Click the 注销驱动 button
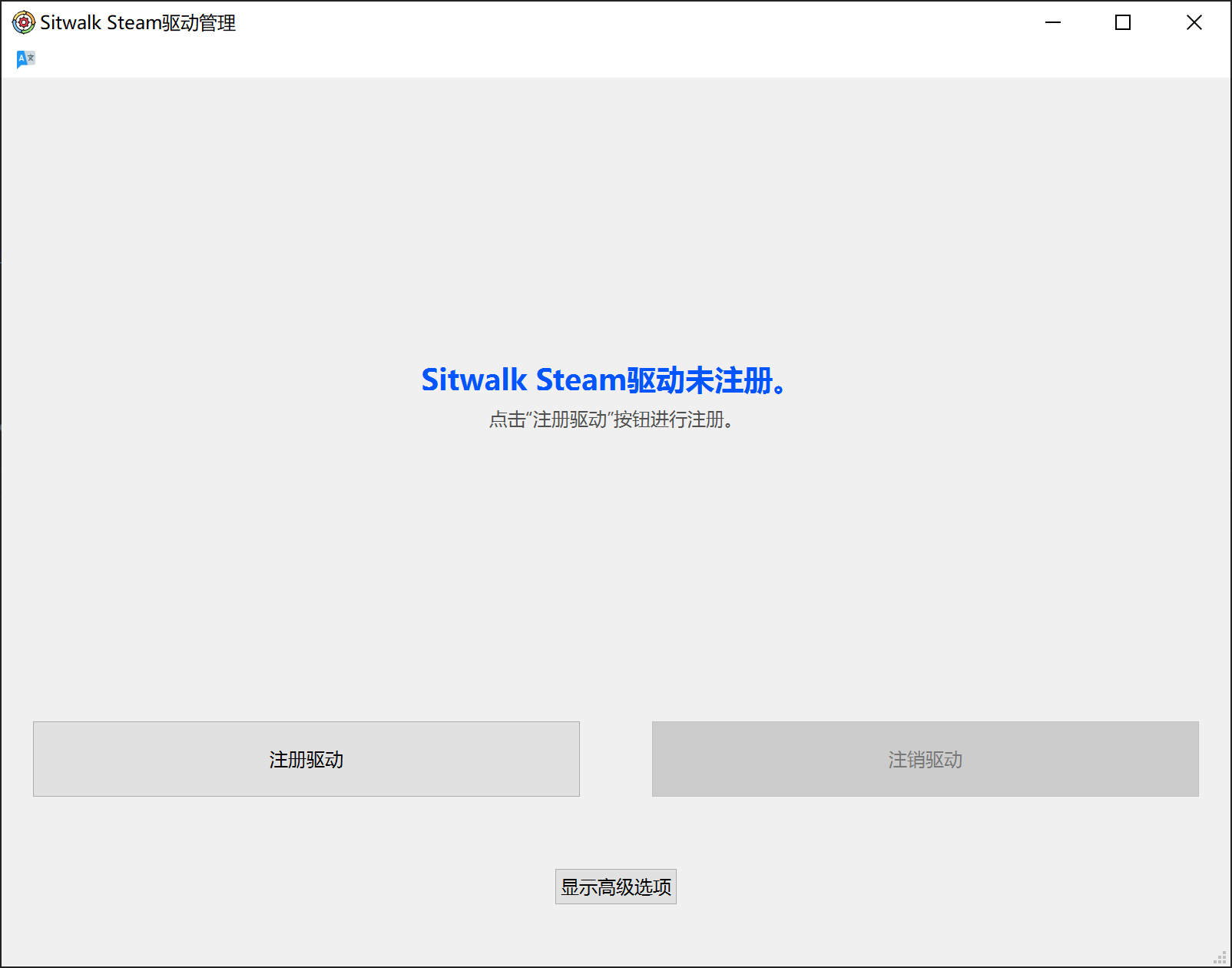The image size is (1232, 968). [x=926, y=759]
